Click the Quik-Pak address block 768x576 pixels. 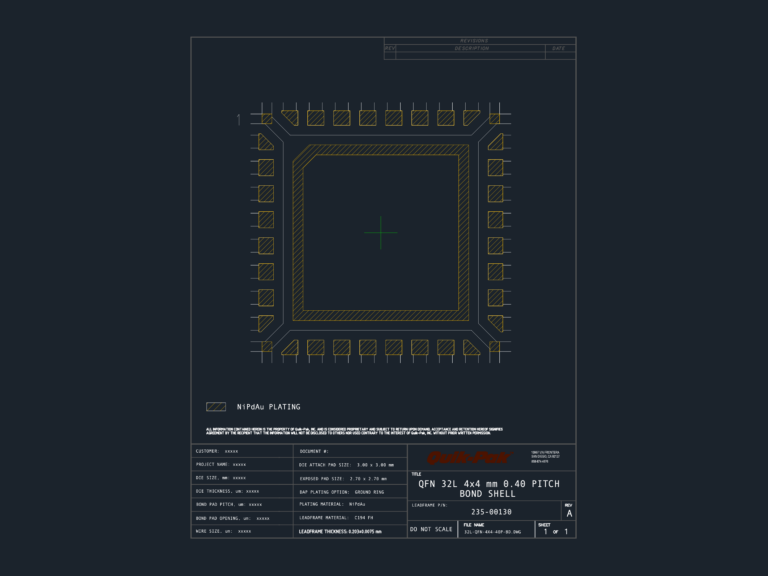(x=545, y=457)
